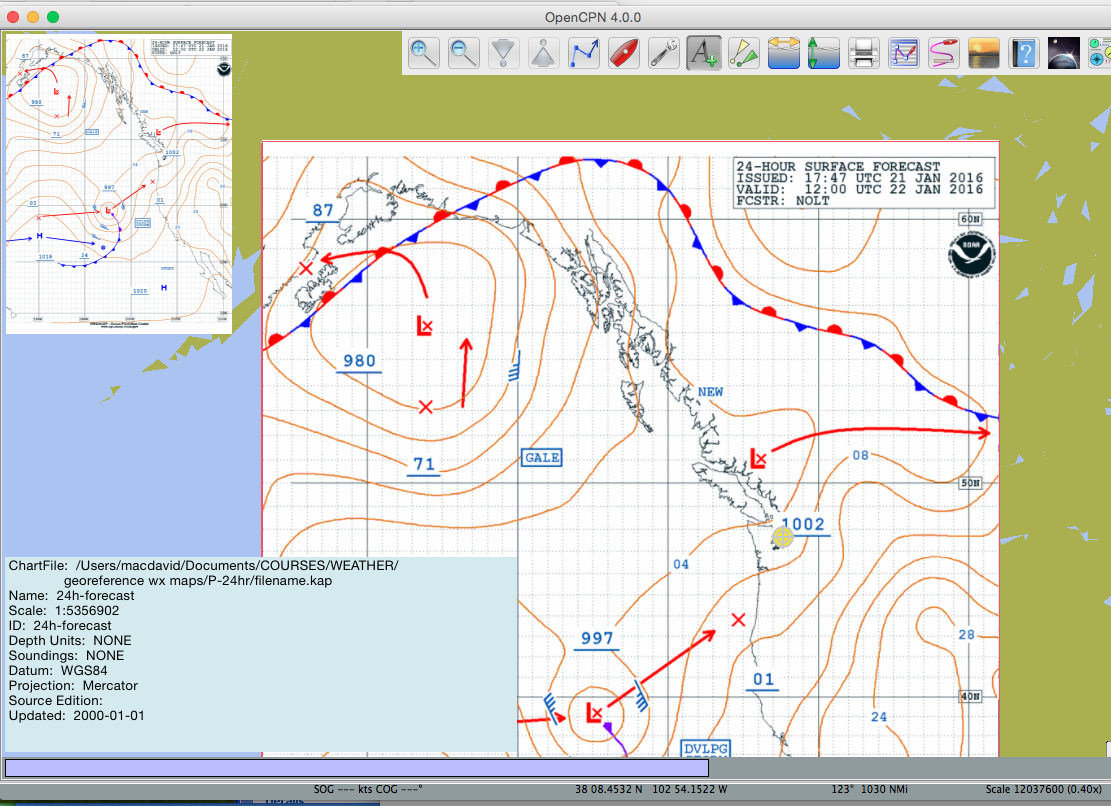The image size is (1111, 806).
Task: Toggle the track recording icon (pink path)
Action: click(x=944, y=53)
